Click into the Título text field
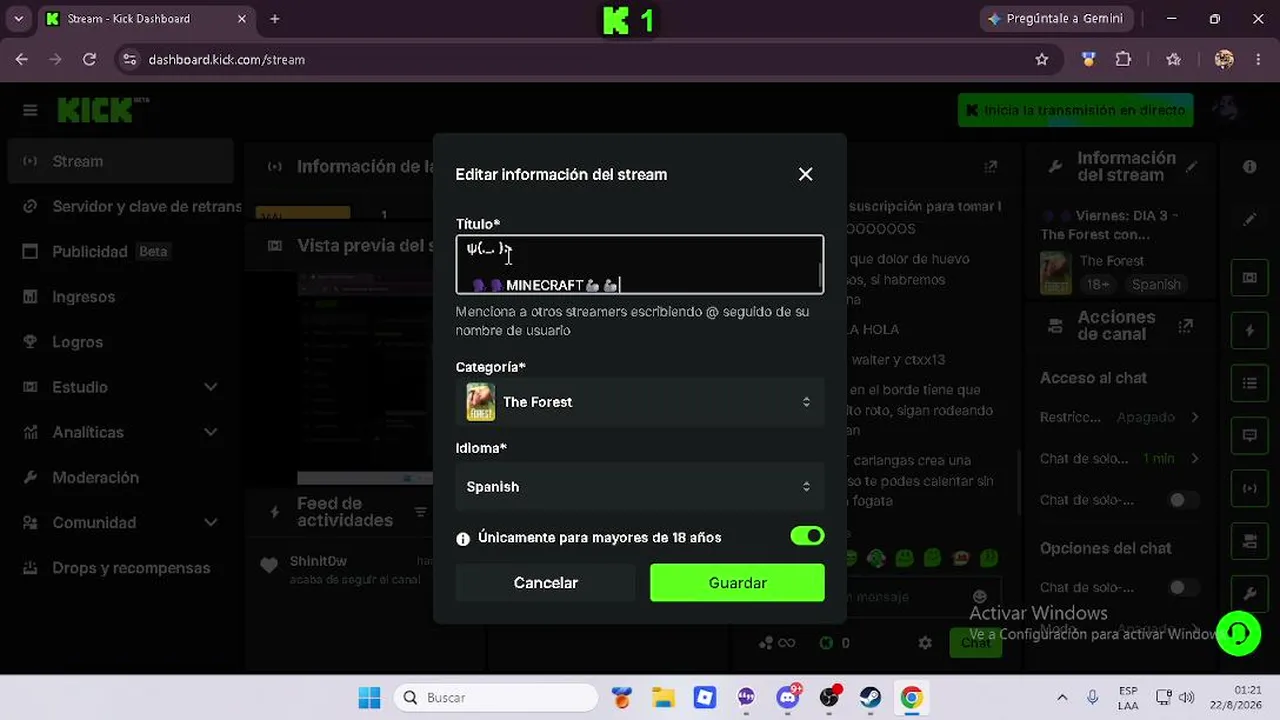1280x720 pixels. pyautogui.click(x=640, y=265)
